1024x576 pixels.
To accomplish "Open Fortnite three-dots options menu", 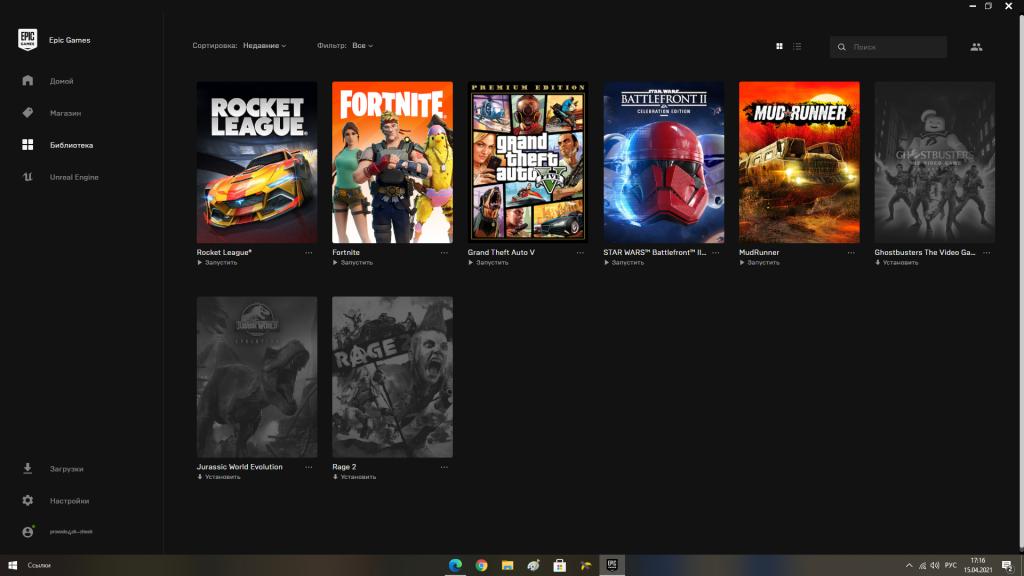I will coord(444,253).
